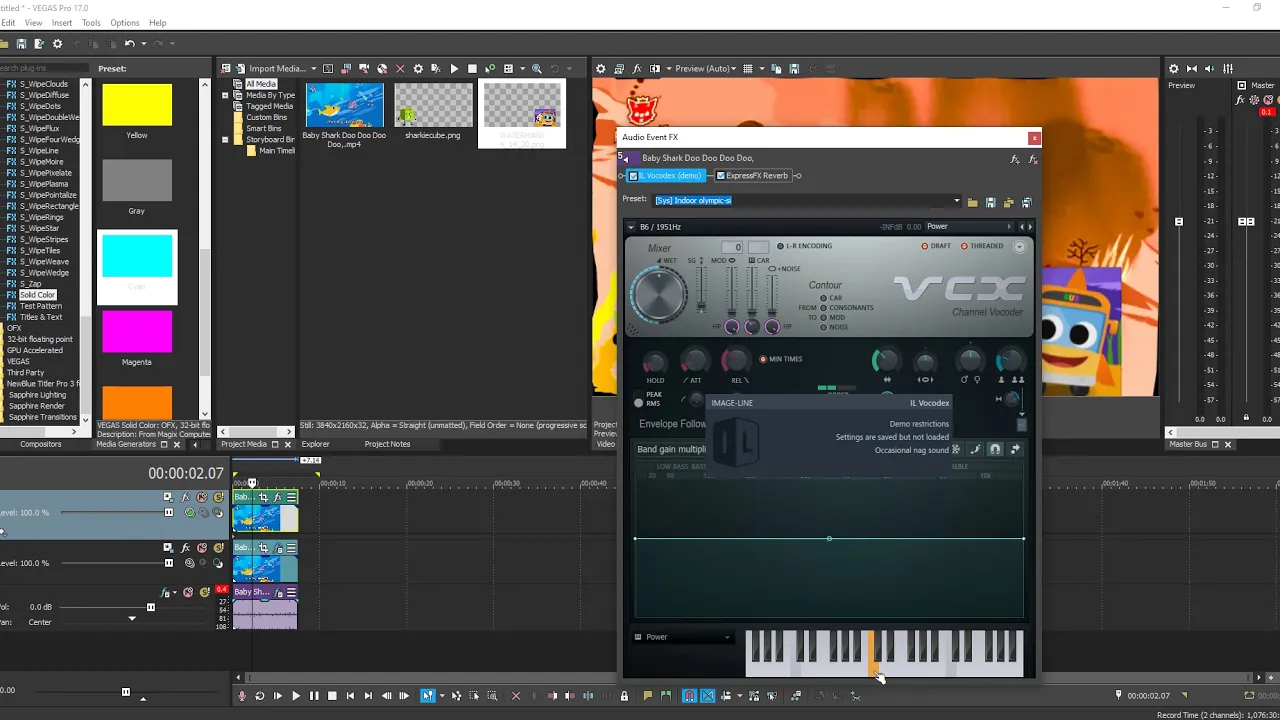Image resolution: width=1280 pixels, height=720 pixels.
Task: Open track FX on the first video track
Action: point(185,498)
